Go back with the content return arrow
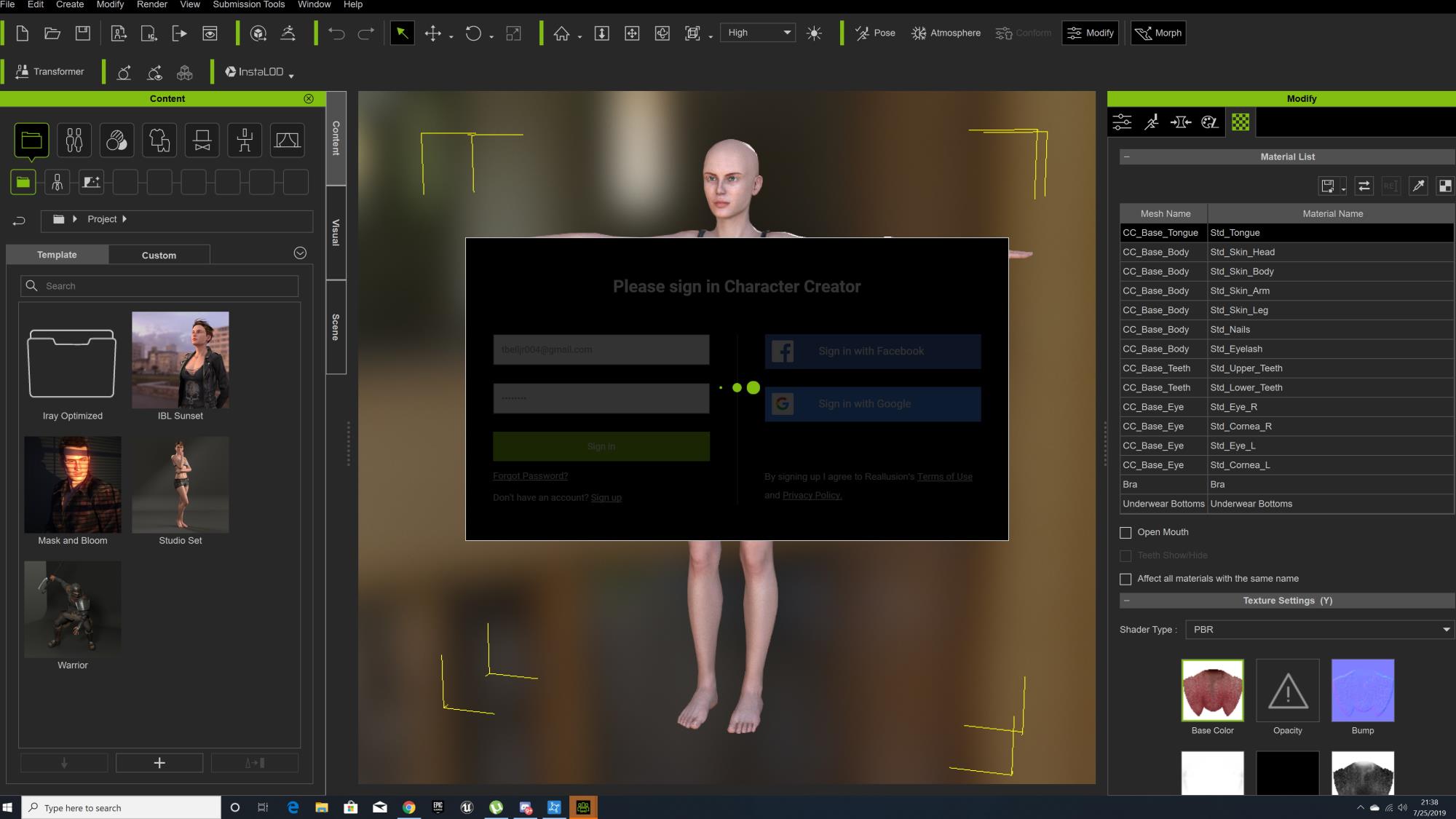This screenshot has width=1456, height=819. [x=20, y=221]
